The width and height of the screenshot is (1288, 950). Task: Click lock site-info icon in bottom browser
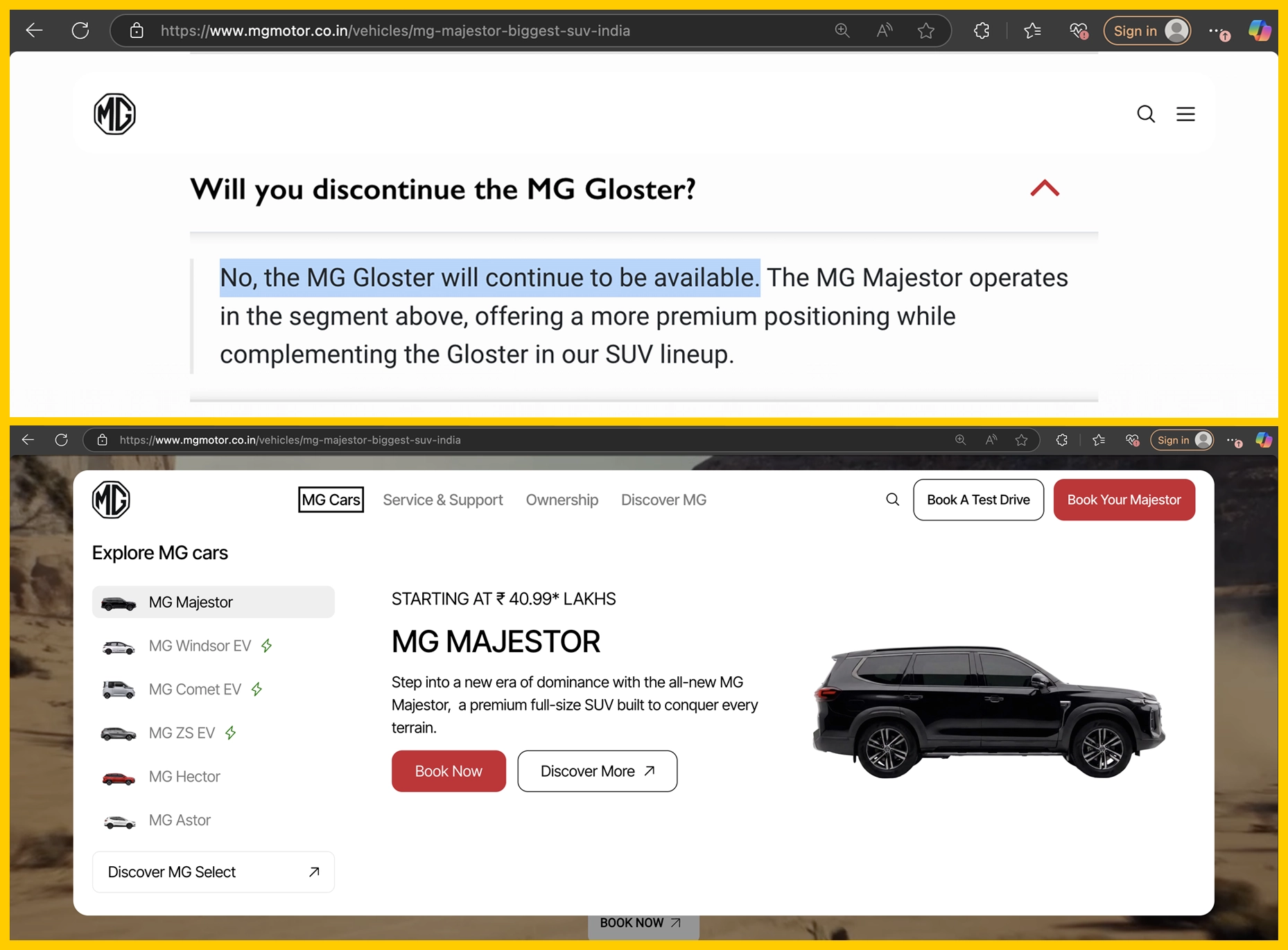[x=102, y=440]
